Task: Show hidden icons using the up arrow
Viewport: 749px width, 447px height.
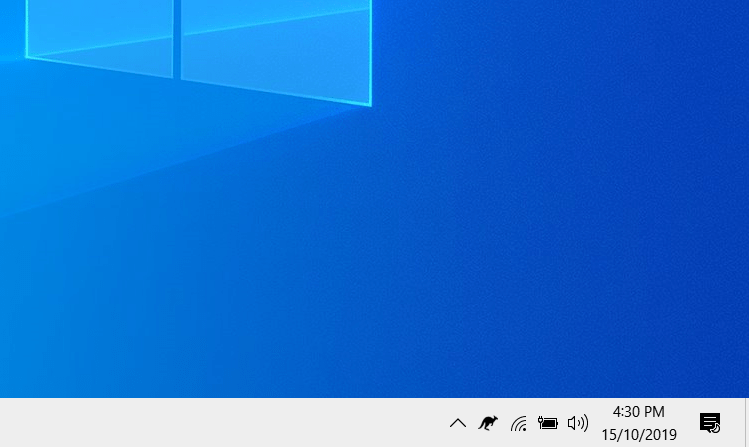Action: tap(458, 423)
